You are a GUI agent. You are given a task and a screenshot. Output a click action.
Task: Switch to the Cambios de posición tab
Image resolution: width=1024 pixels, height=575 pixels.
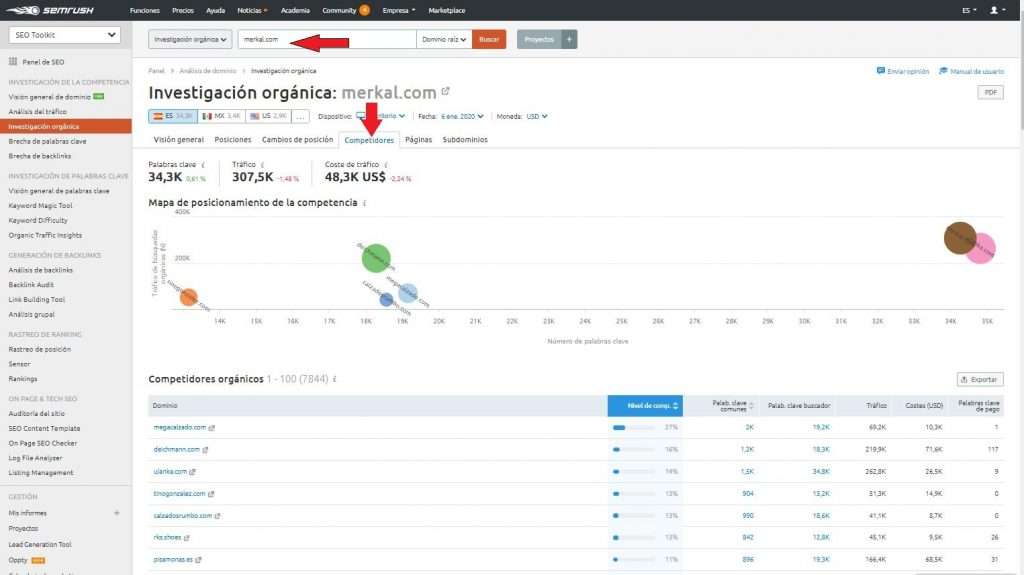tap(297, 140)
